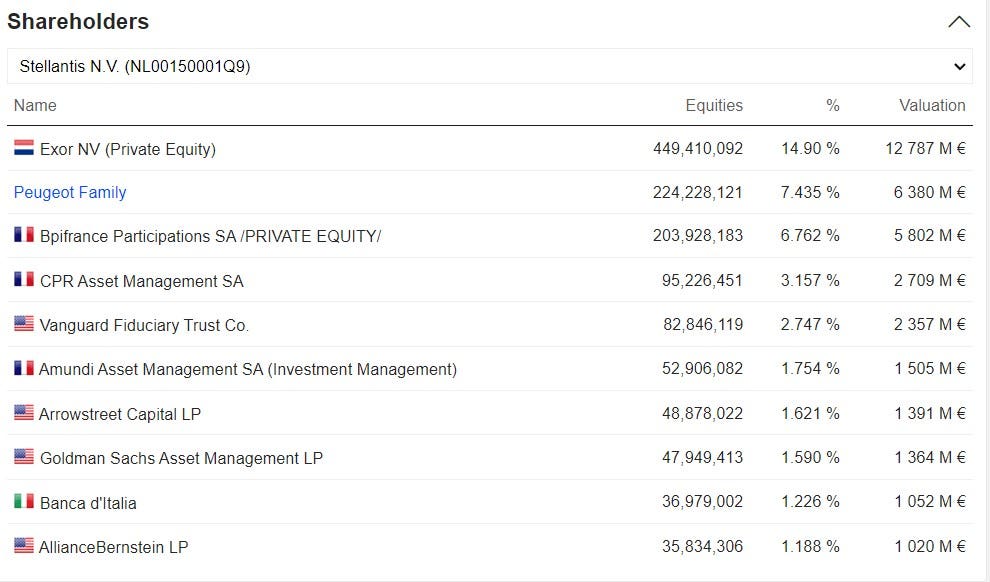Viewport: 990px width, 582px height.
Task: Select the Equities column header
Action: click(x=714, y=105)
